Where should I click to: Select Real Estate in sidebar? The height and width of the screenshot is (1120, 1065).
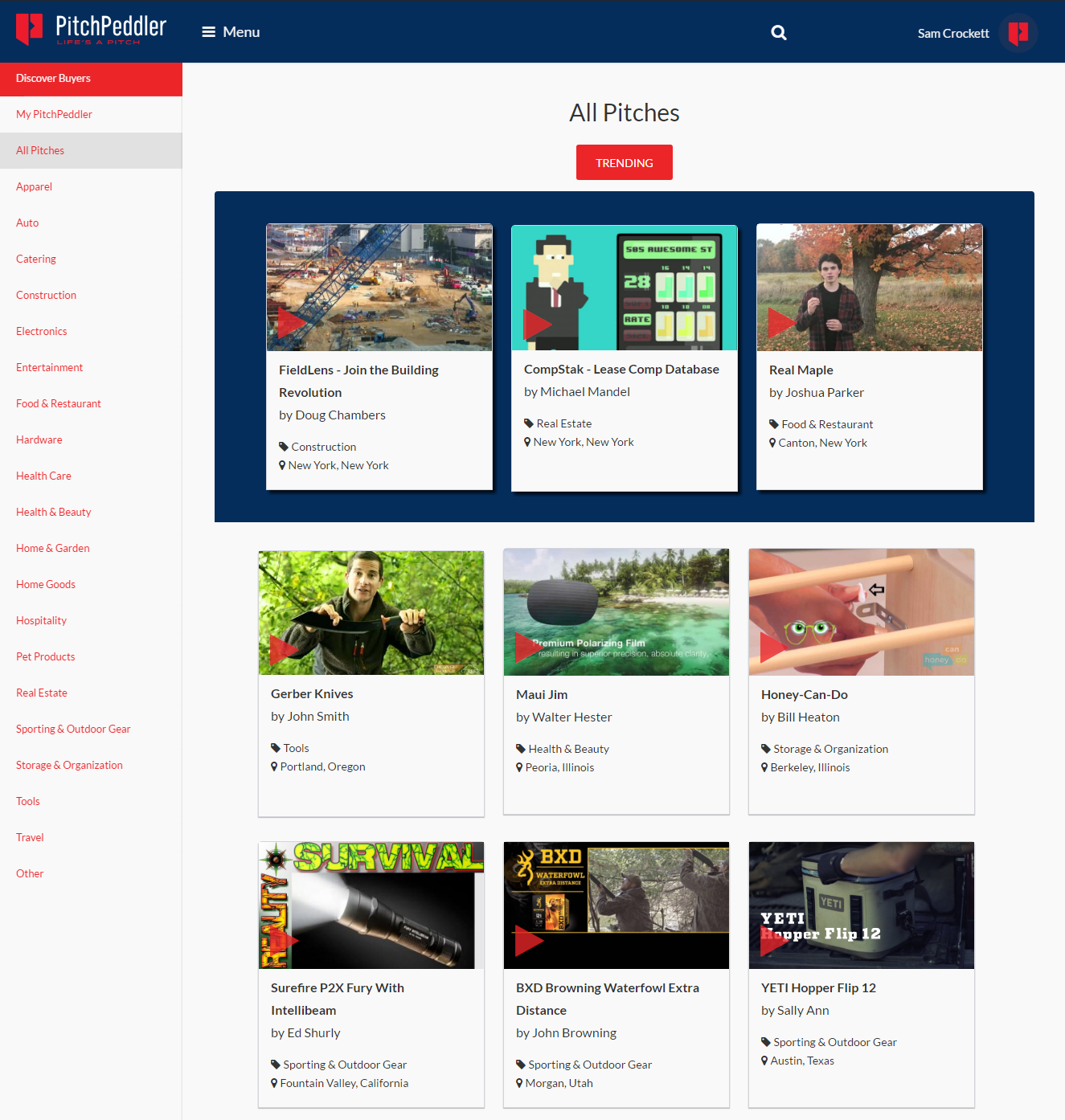[x=91, y=693]
